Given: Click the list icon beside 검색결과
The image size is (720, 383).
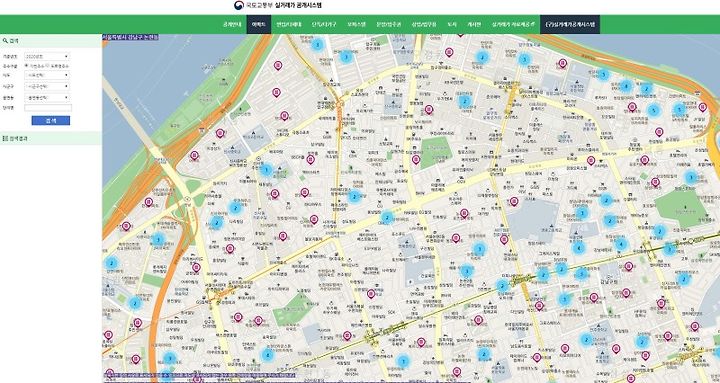Looking at the screenshot, I should click(5, 138).
